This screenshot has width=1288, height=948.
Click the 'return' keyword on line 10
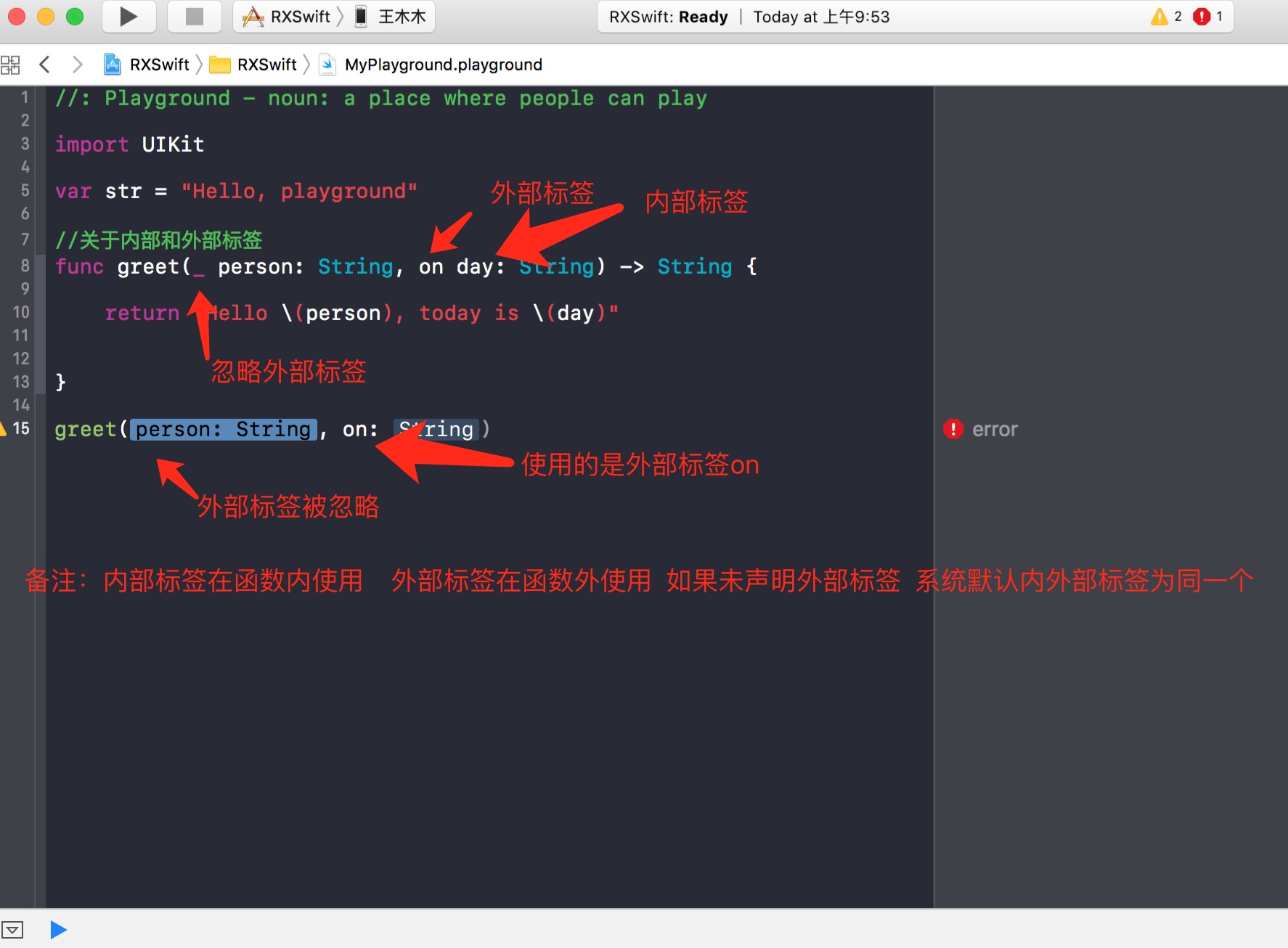[x=142, y=313]
